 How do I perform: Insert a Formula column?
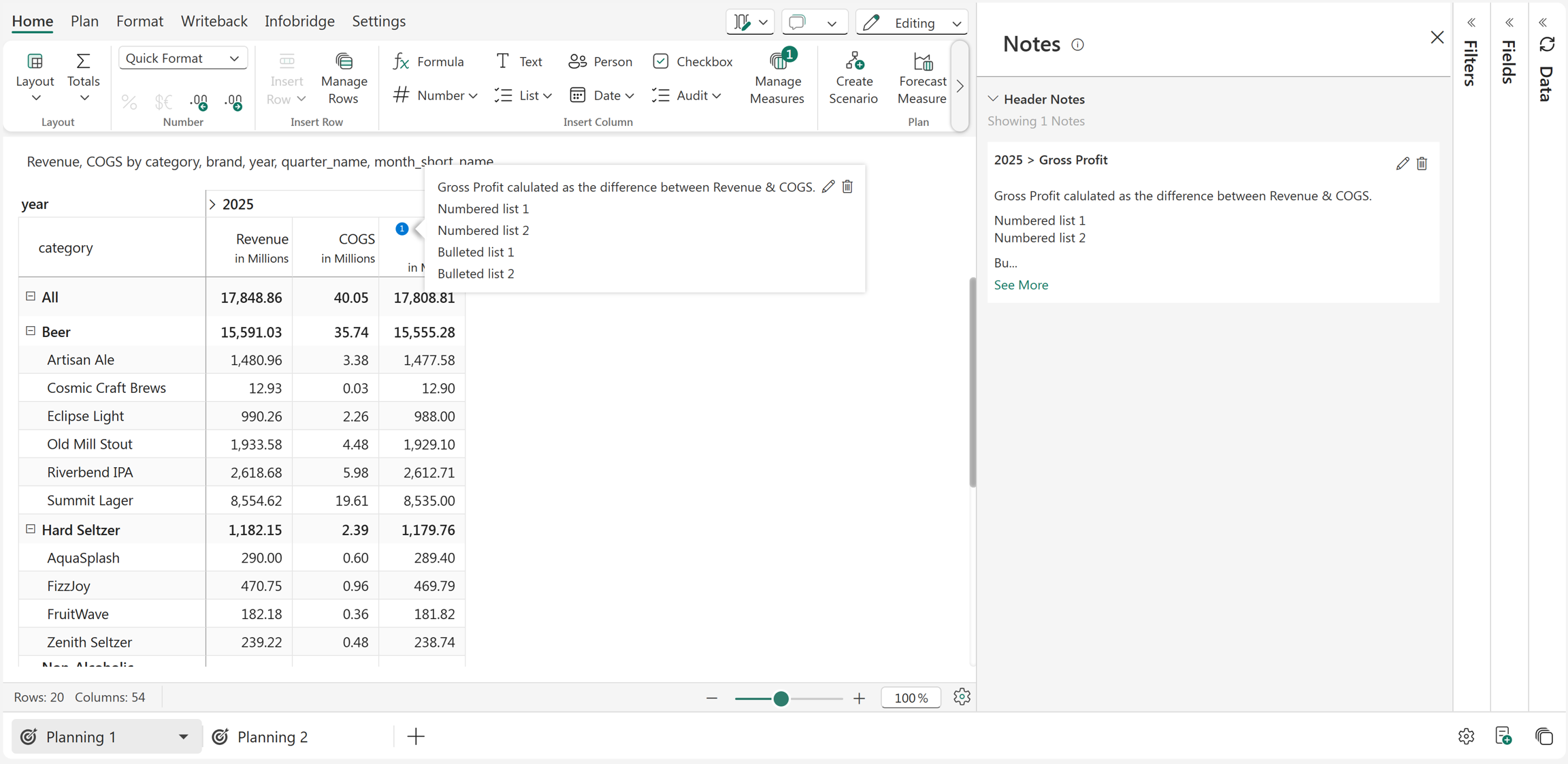[428, 61]
